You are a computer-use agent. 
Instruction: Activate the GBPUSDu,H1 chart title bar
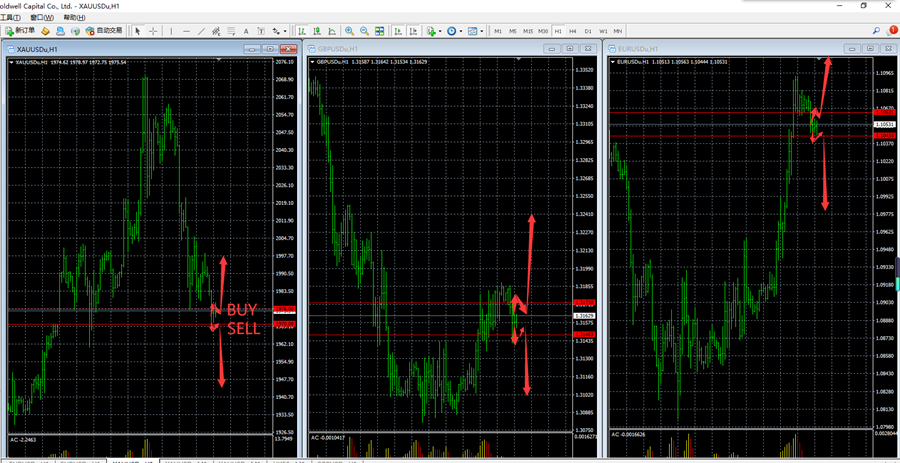tap(400, 48)
